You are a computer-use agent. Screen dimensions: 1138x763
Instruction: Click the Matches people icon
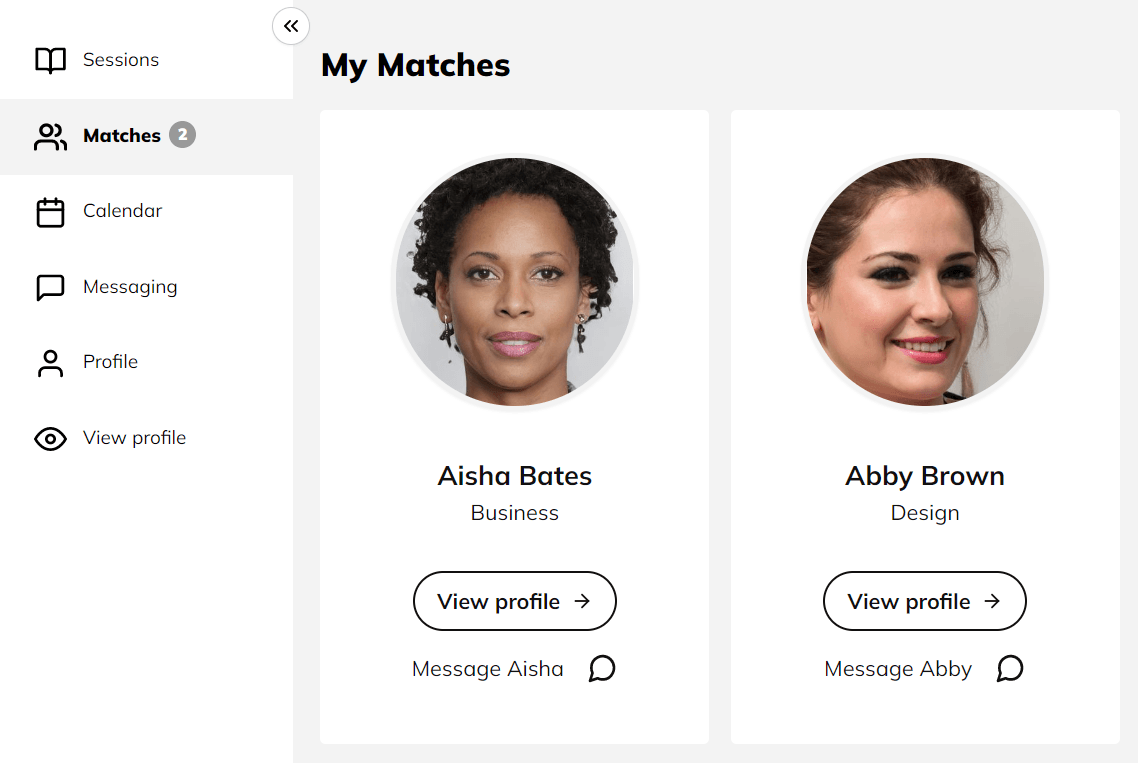tap(50, 137)
